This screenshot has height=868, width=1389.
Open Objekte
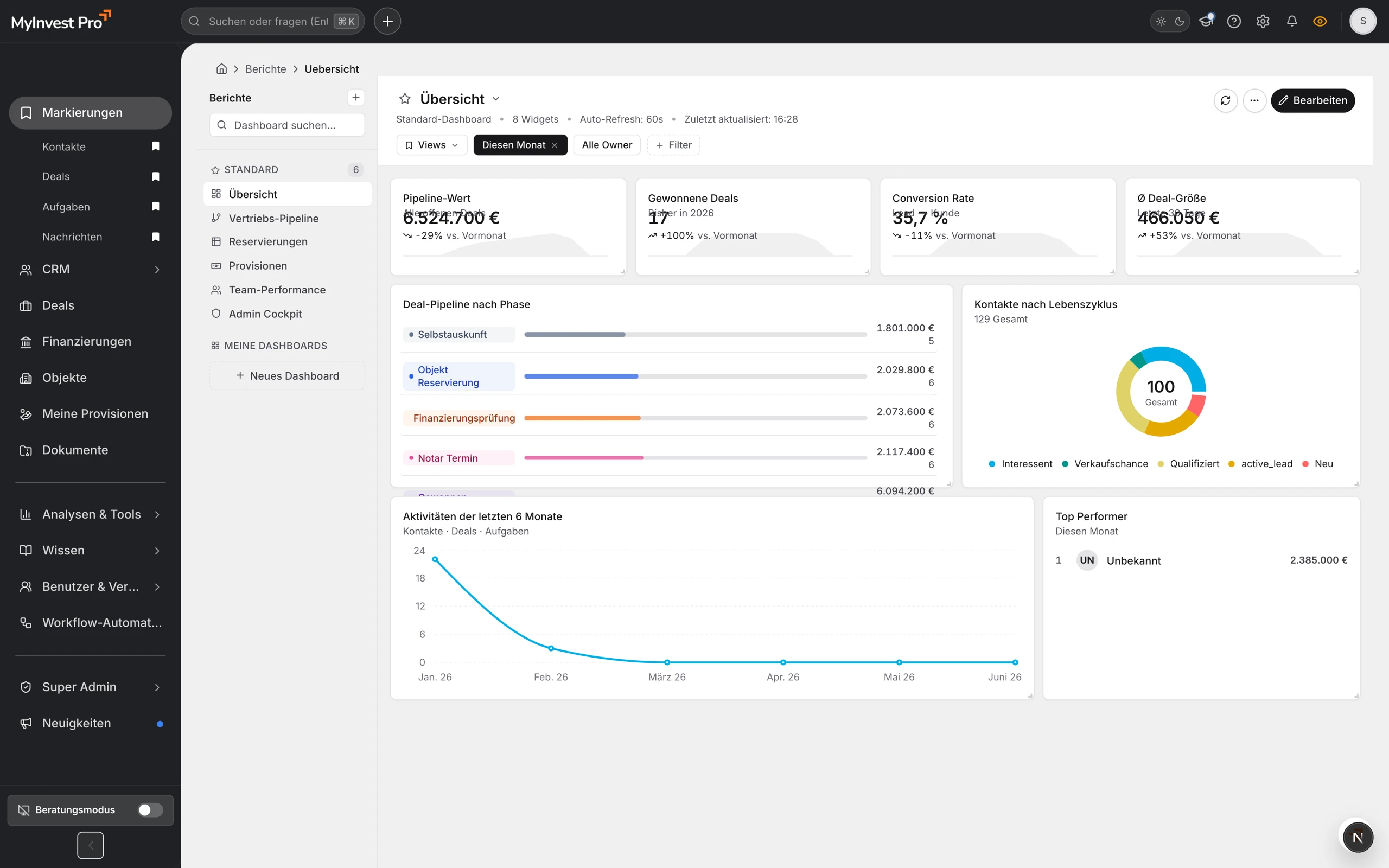[90, 378]
